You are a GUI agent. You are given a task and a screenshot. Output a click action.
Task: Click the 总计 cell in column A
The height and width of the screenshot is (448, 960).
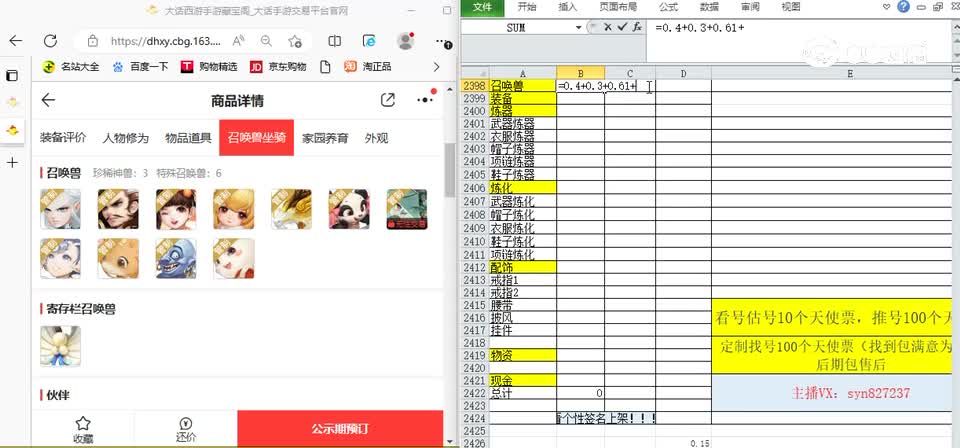[x=522, y=392]
